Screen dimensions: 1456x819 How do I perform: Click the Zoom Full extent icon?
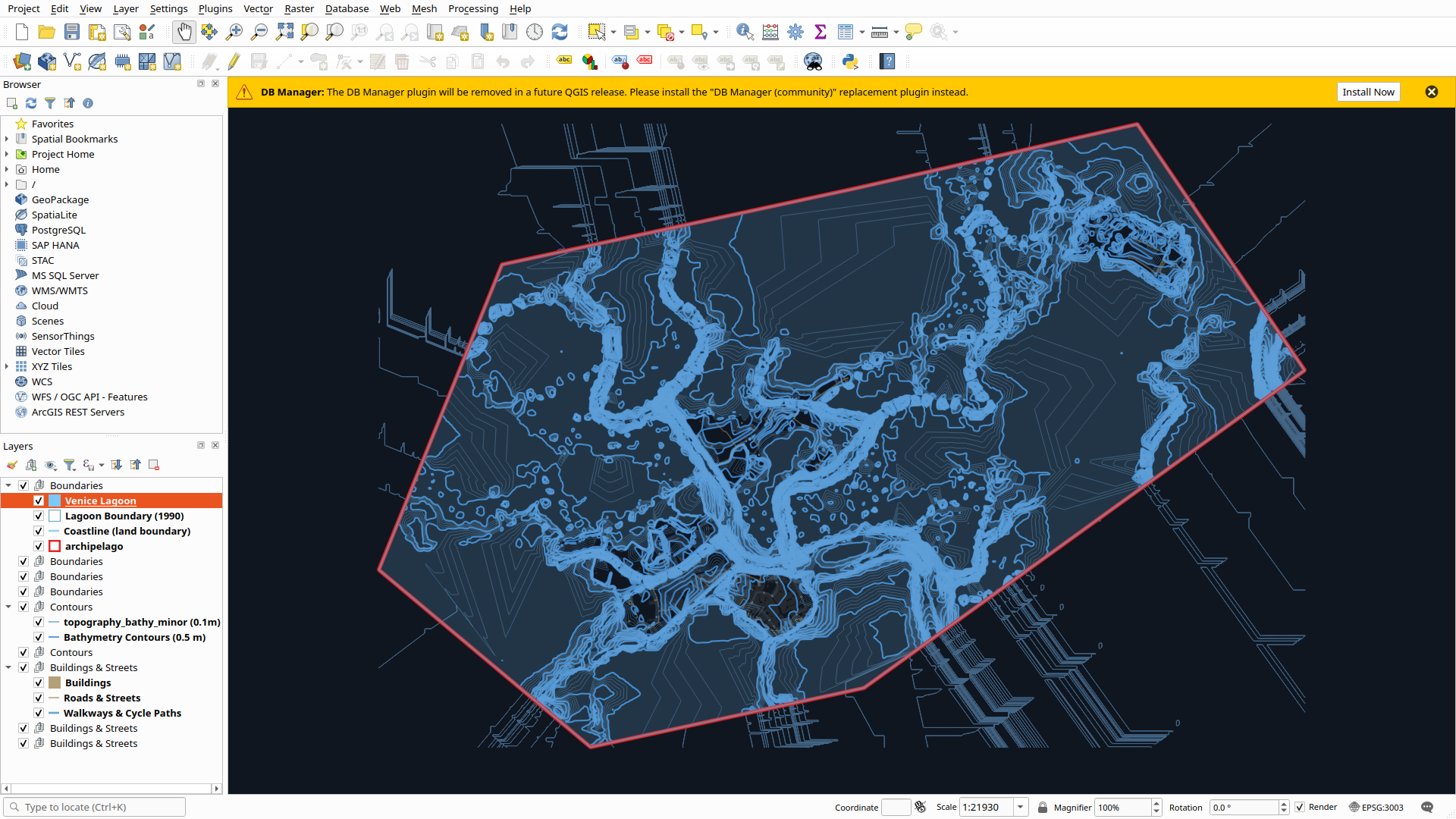[x=284, y=32]
